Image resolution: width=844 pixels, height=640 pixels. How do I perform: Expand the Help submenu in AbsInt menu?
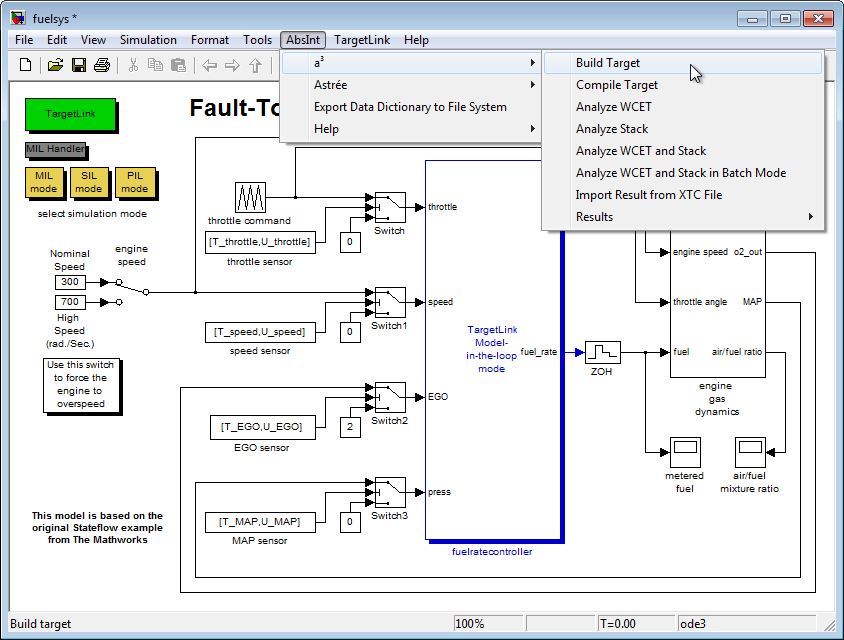(411, 129)
